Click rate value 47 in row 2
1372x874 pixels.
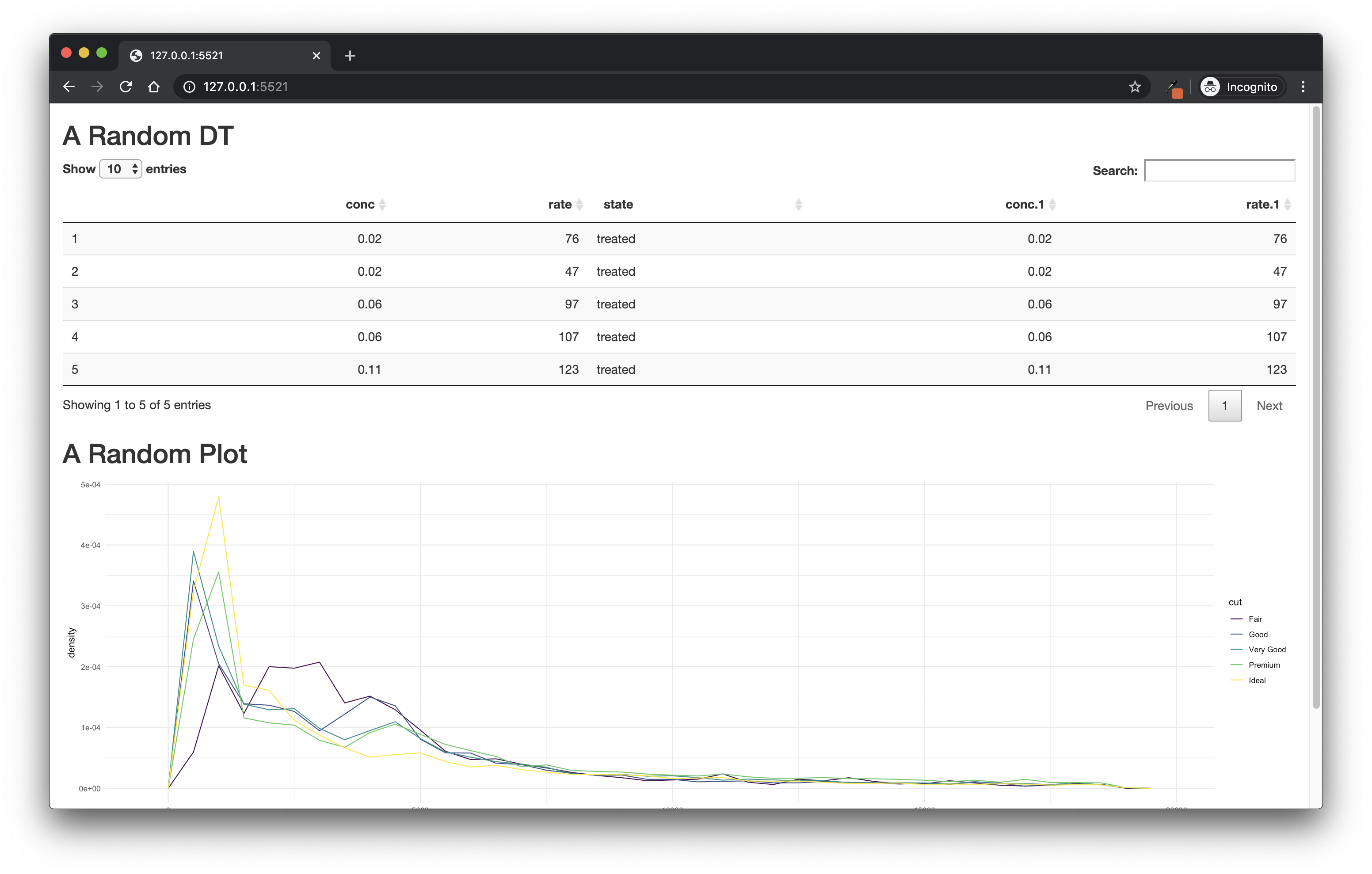(x=572, y=271)
